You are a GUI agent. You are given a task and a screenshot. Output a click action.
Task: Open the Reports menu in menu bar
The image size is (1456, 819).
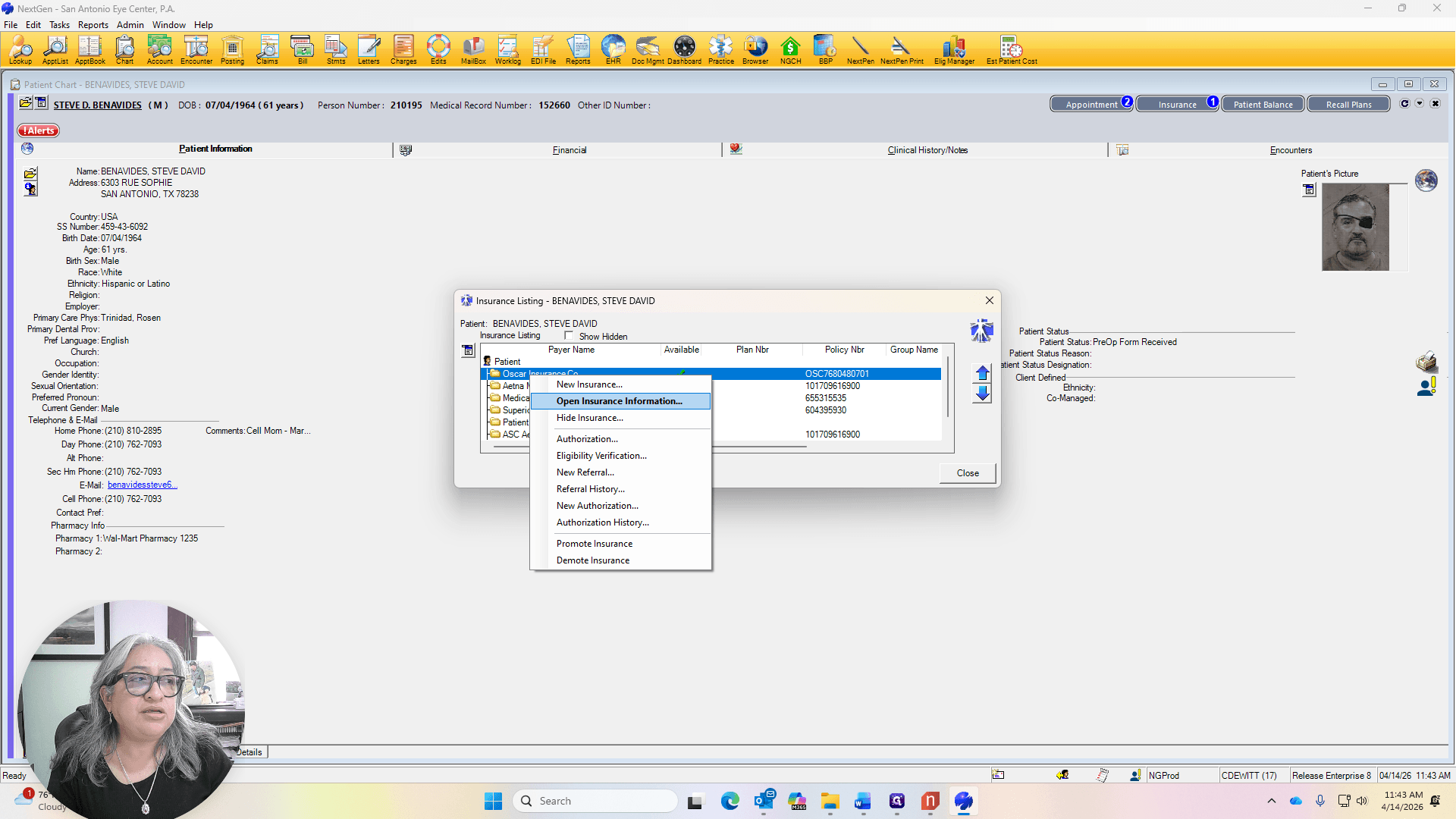[93, 25]
